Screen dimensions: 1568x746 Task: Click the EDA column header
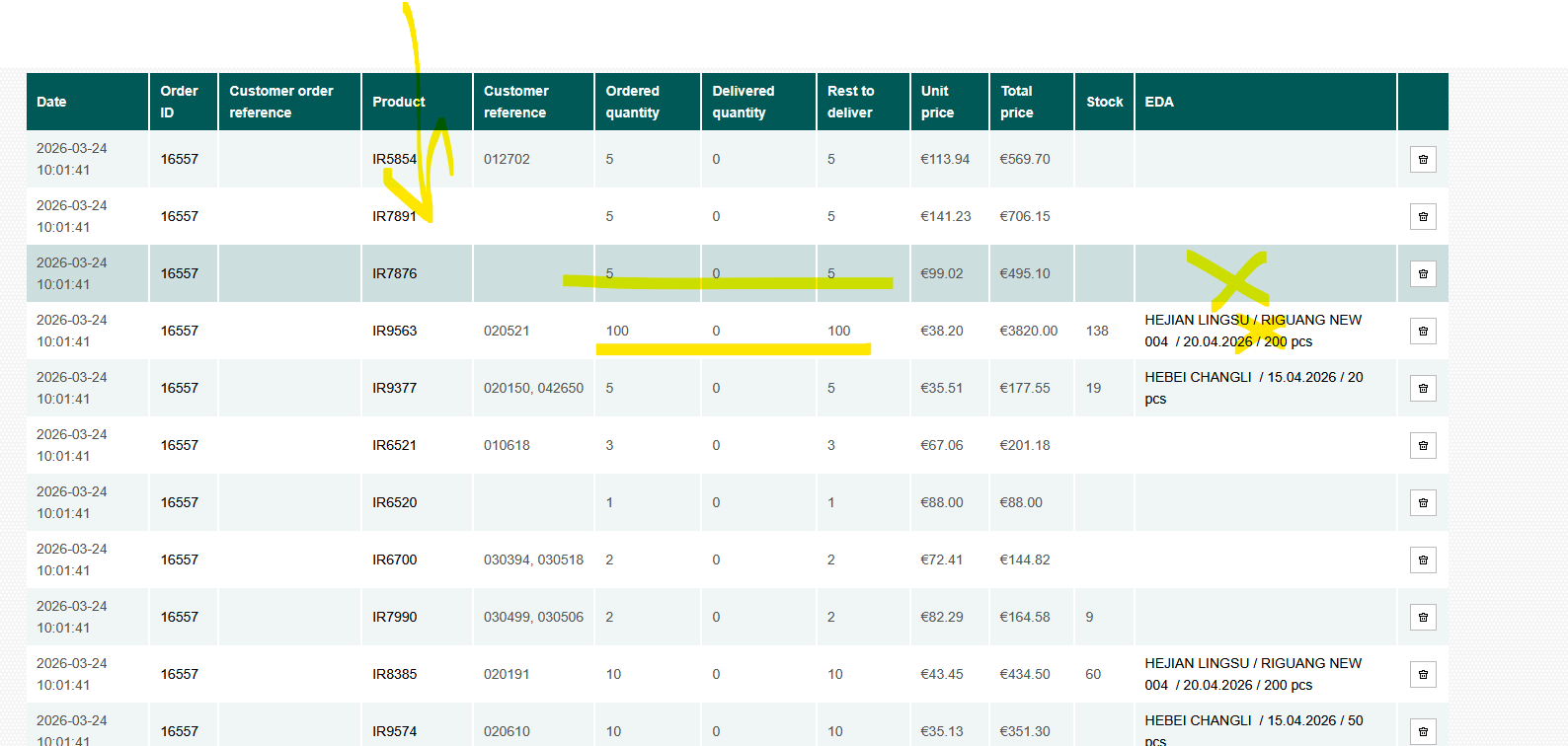click(x=1159, y=102)
